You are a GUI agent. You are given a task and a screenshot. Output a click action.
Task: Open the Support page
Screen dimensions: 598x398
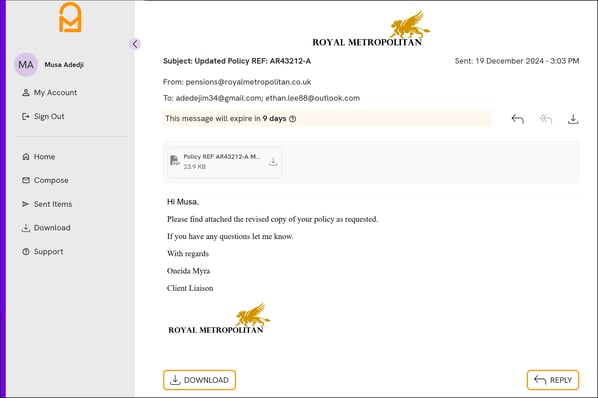coord(43,252)
